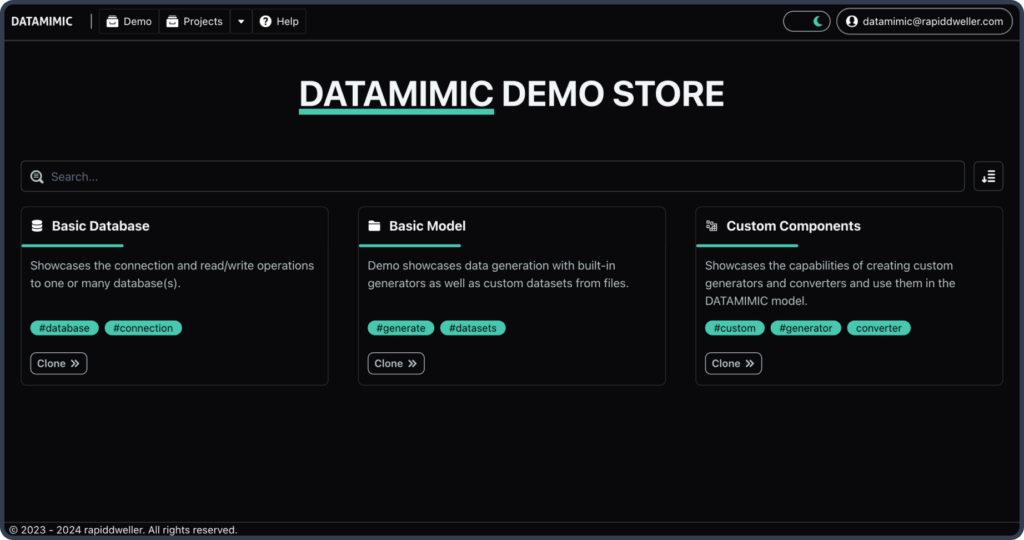1024x540 pixels.
Task: Clone the Basic Database demo
Action: [x=59, y=364]
